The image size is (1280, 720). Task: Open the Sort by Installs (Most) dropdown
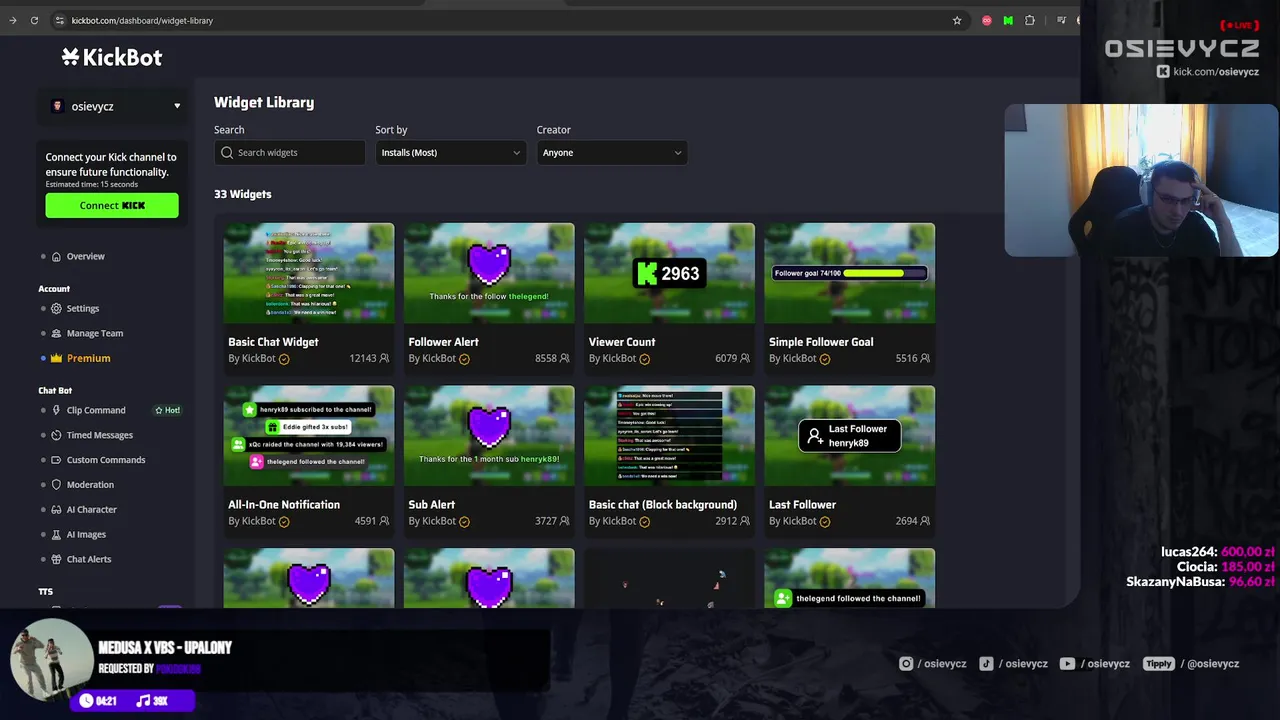point(450,153)
